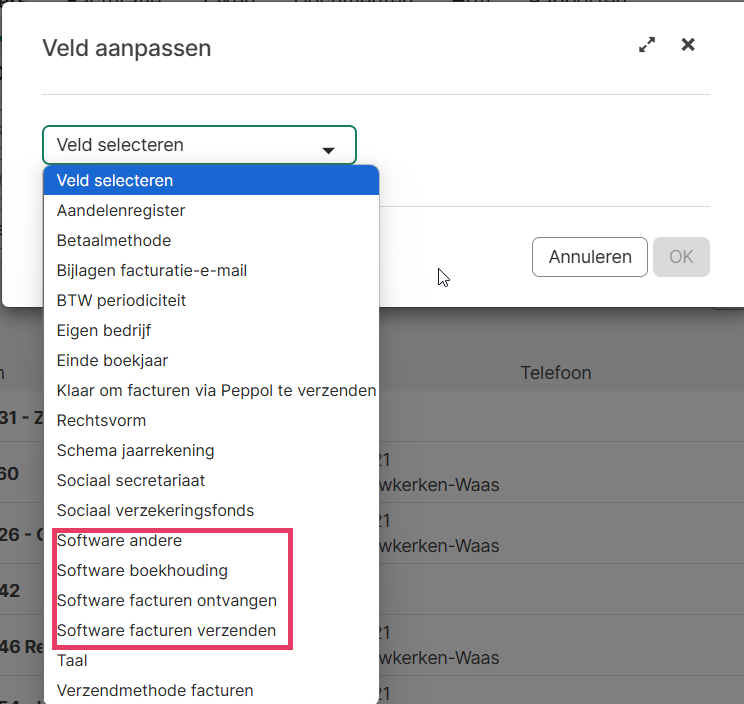Select Sociaal secretariaat option
This screenshot has width=744, height=704.
point(131,481)
